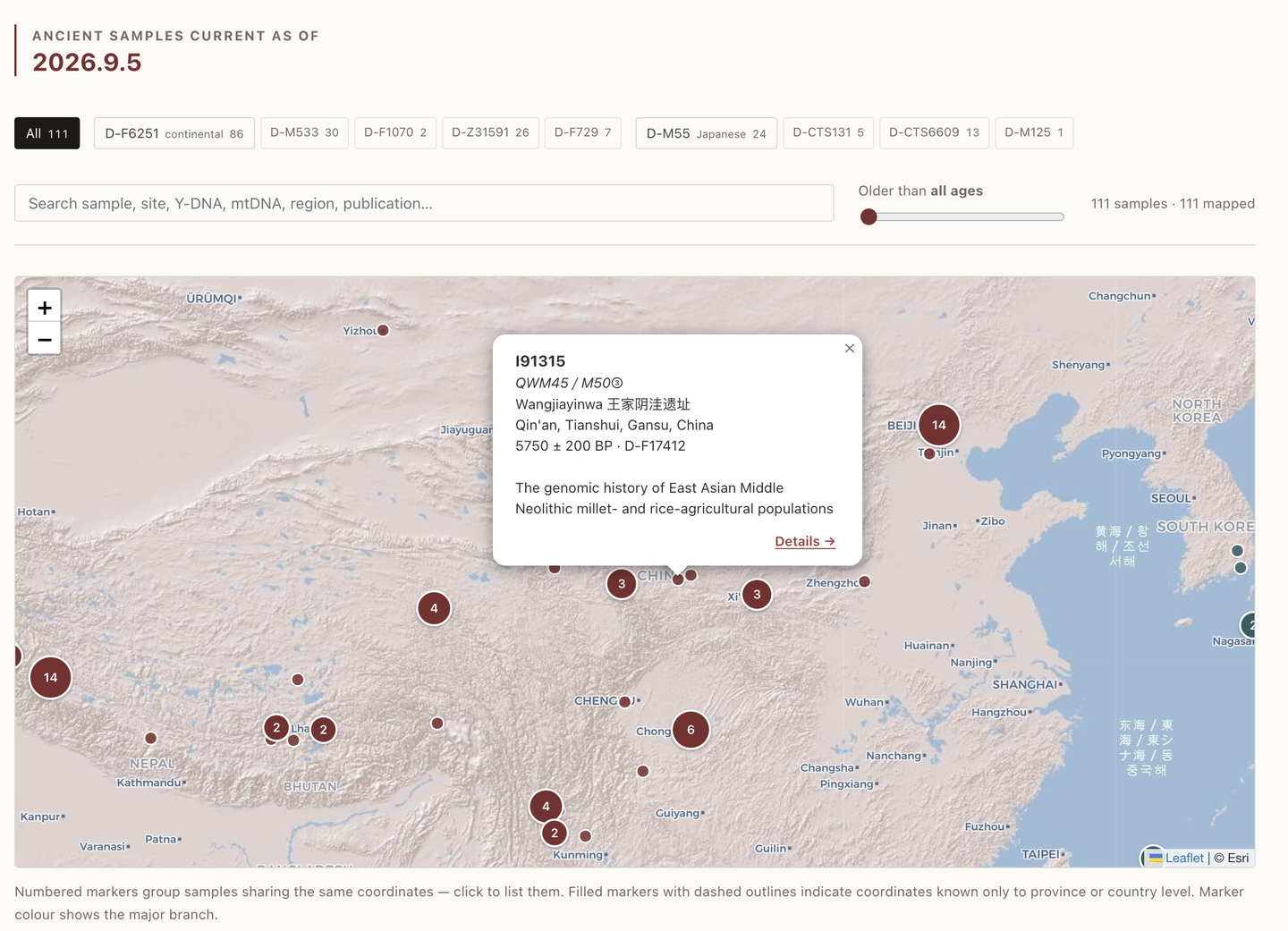
Task: Select the single marker at Yizhou
Action: click(383, 330)
